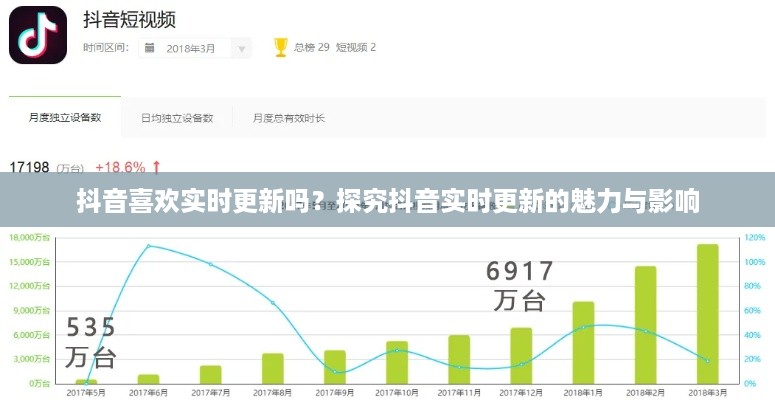
Task: Click the 2017年7月 green bar
Action: point(211,375)
